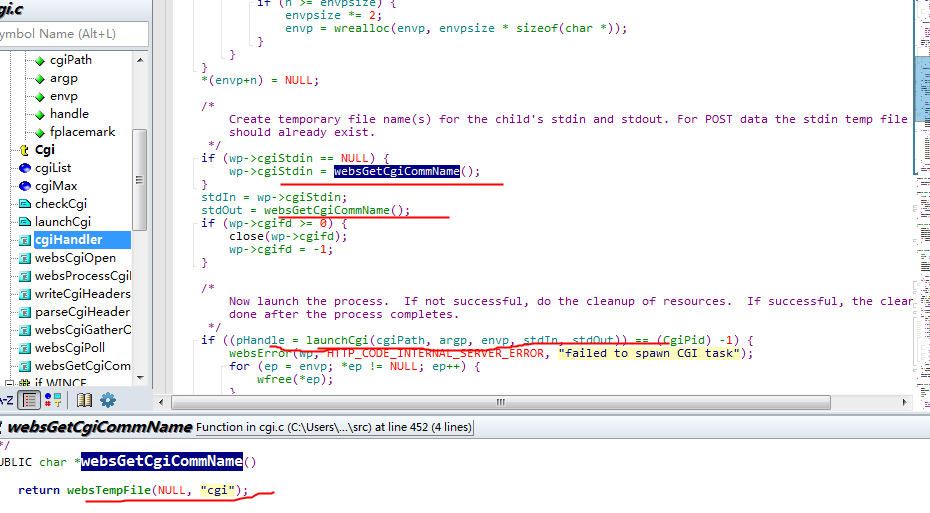
Task: Click websError call in the editor
Action: click(260, 353)
